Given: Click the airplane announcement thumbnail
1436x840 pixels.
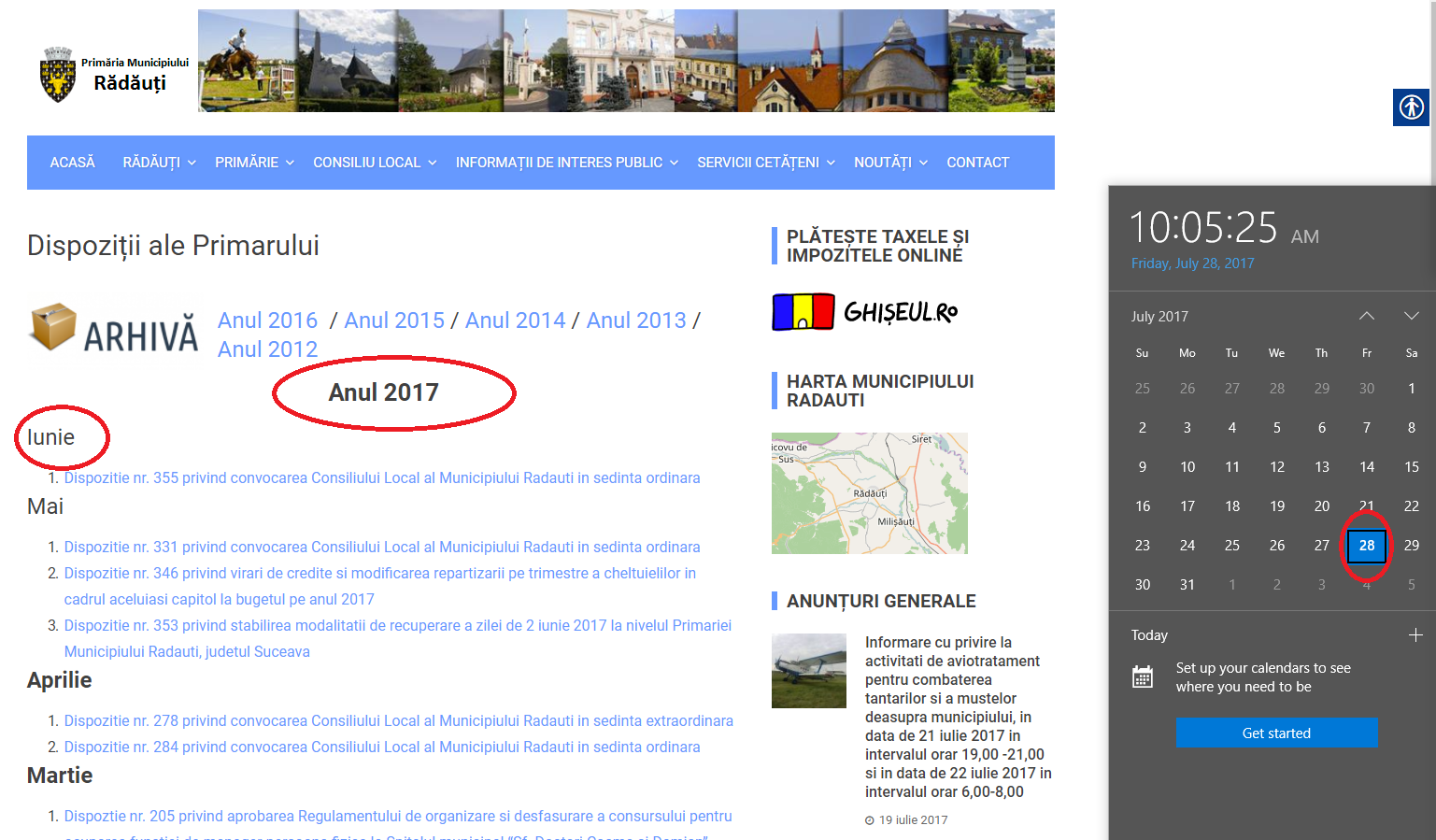Looking at the screenshot, I should (x=808, y=670).
